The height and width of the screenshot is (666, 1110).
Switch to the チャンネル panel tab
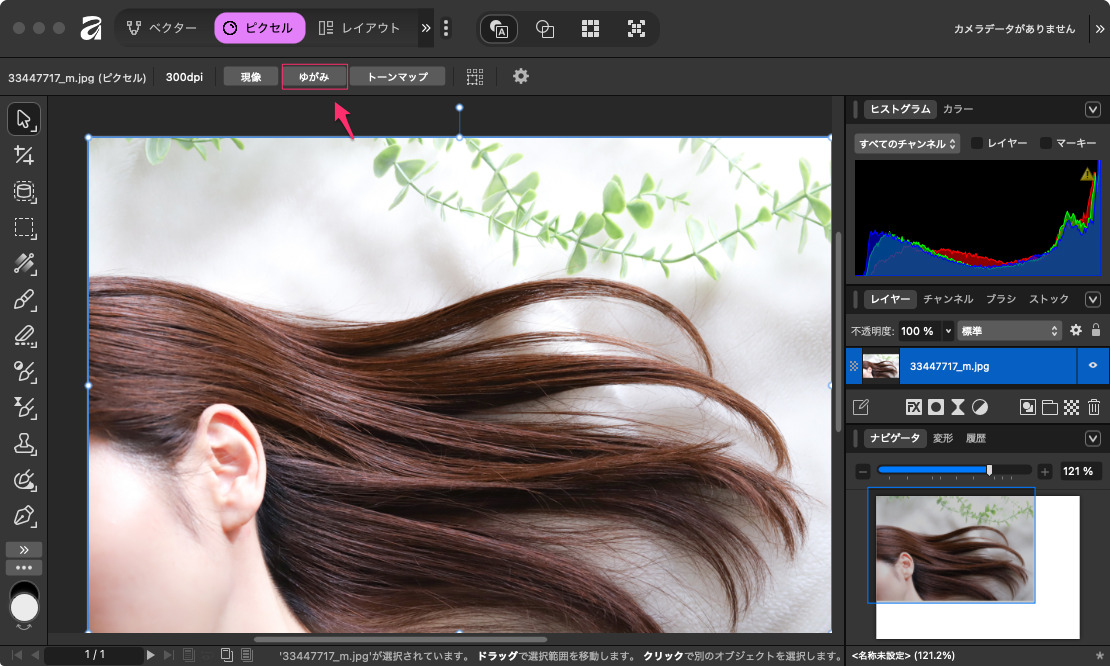(x=948, y=299)
